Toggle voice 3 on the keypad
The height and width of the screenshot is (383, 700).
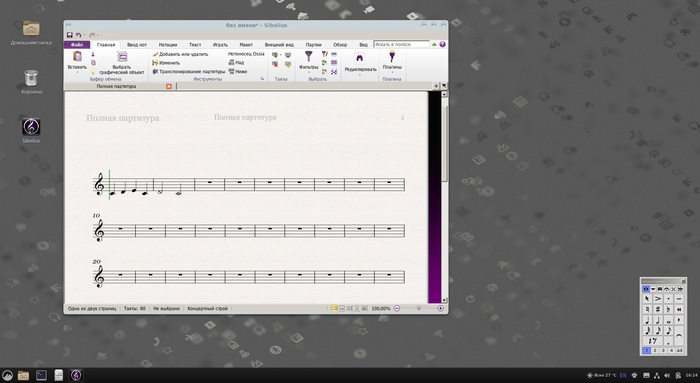point(663,350)
